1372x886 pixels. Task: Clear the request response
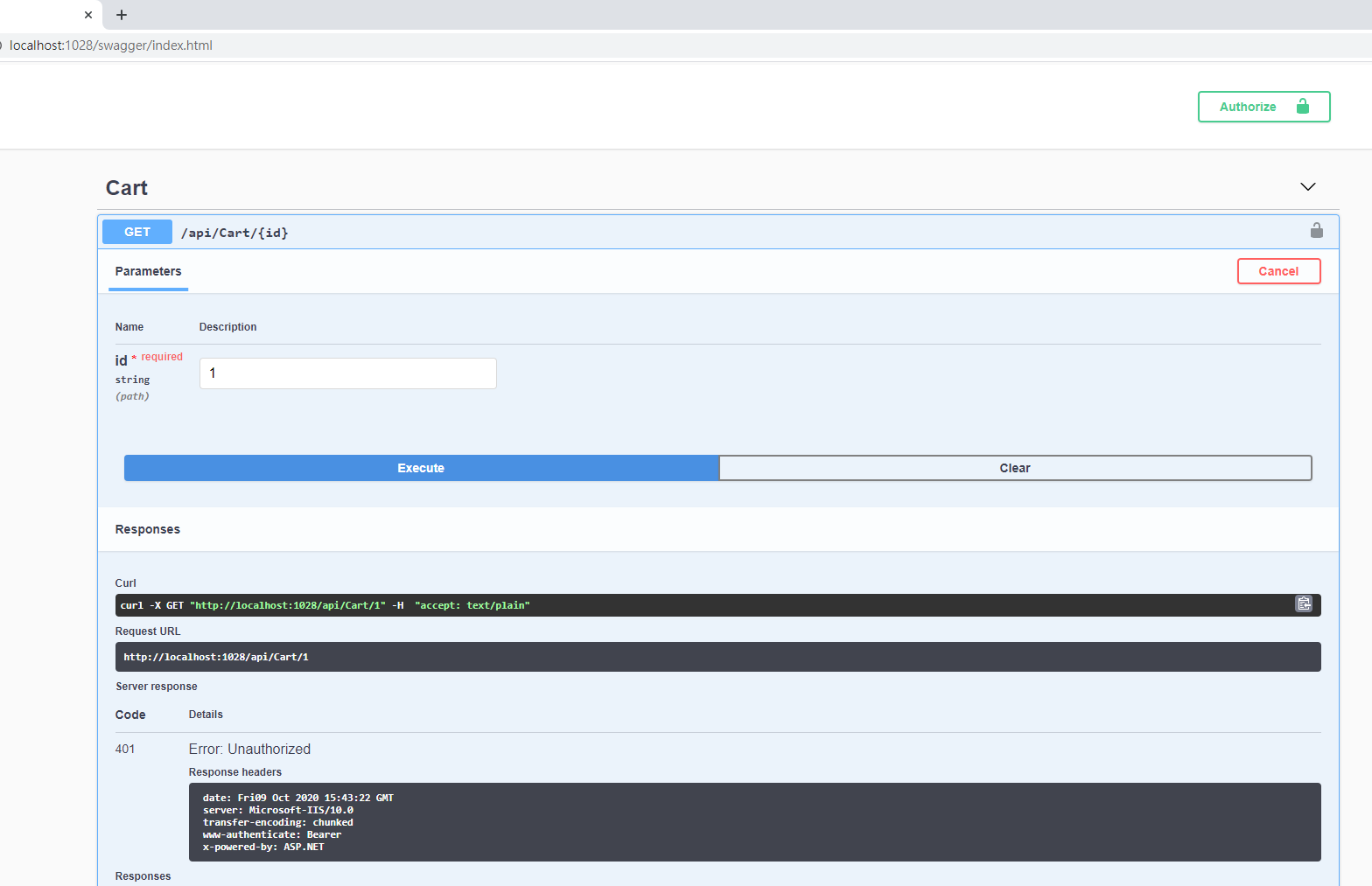tap(1015, 468)
